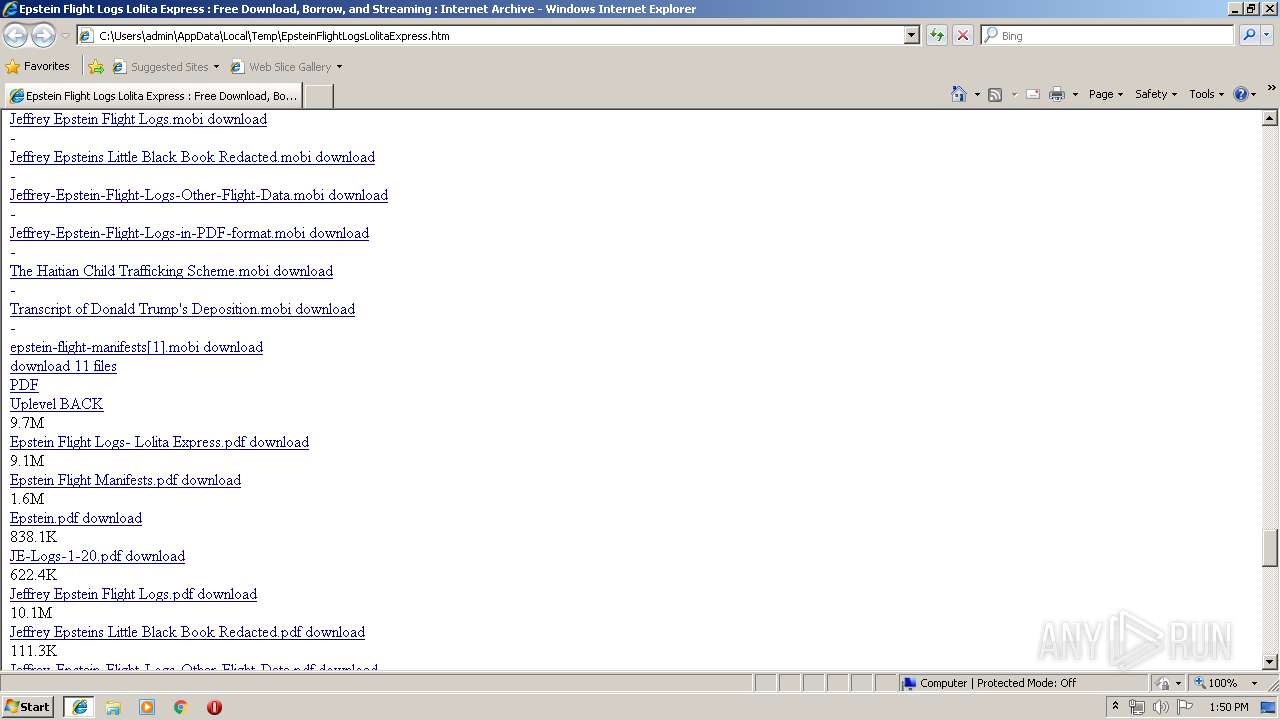1280x720 pixels.
Task: Click the red Opera taskbar icon
Action: click(x=214, y=707)
